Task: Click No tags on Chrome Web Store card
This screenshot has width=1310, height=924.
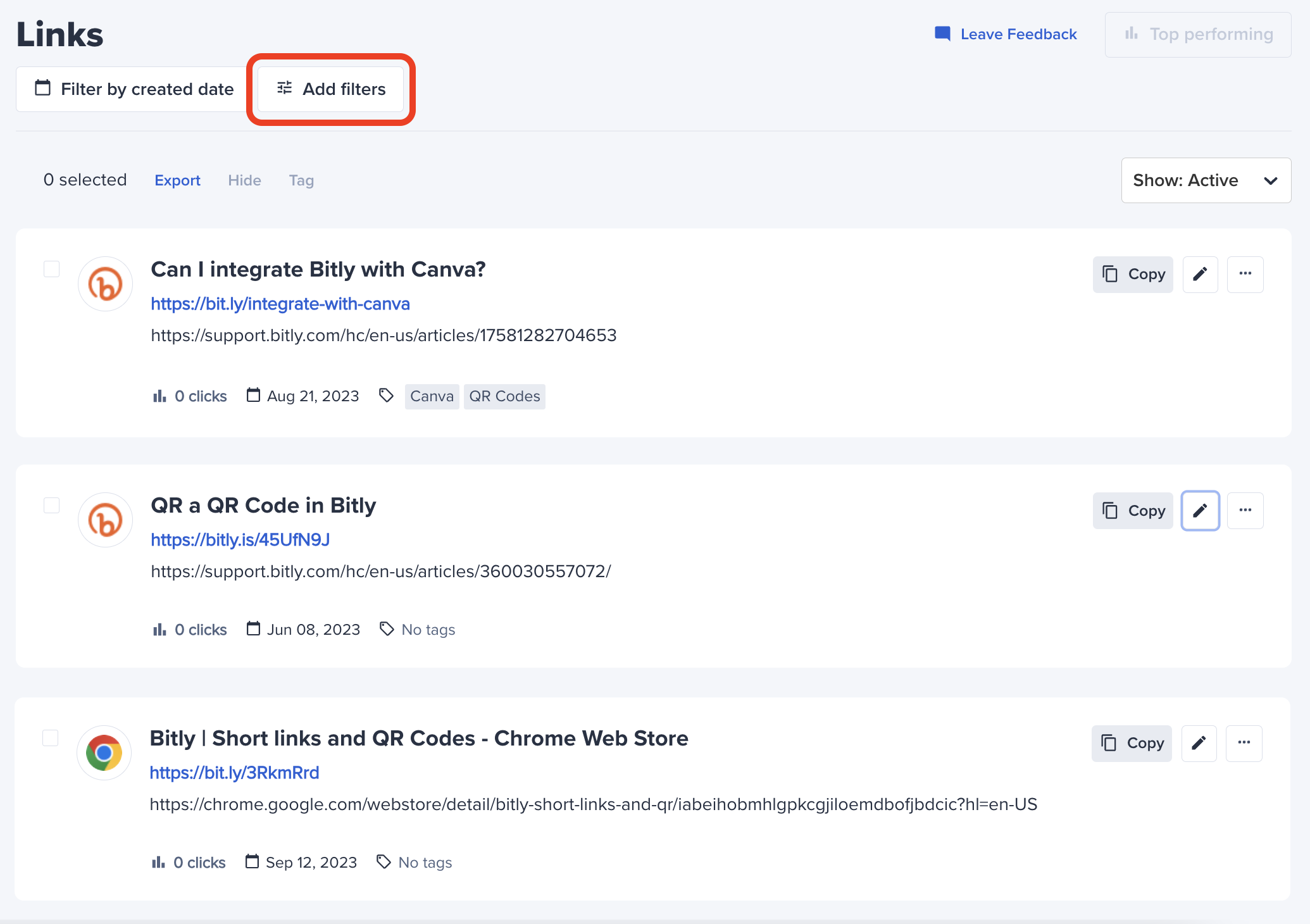Action: 425,863
